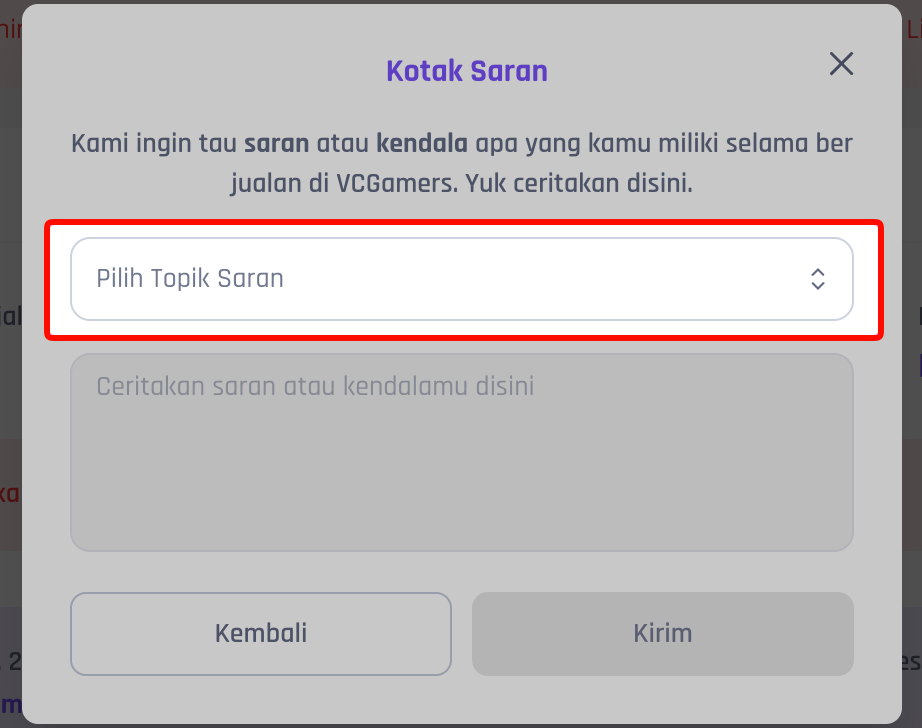Screen dimensions: 922x728
Task: Focus the suggestion description text area
Action: pyautogui.click(x=461, y=452)
